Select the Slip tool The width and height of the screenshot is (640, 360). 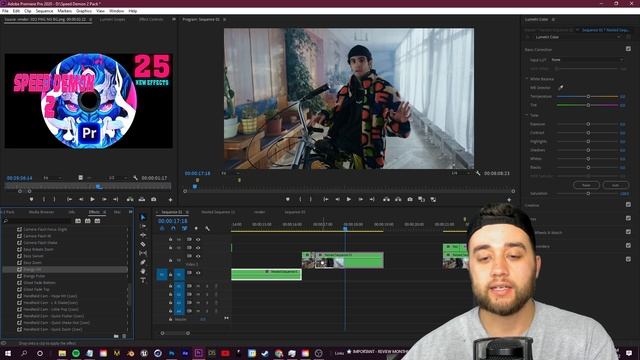click(x=143, y=253)
